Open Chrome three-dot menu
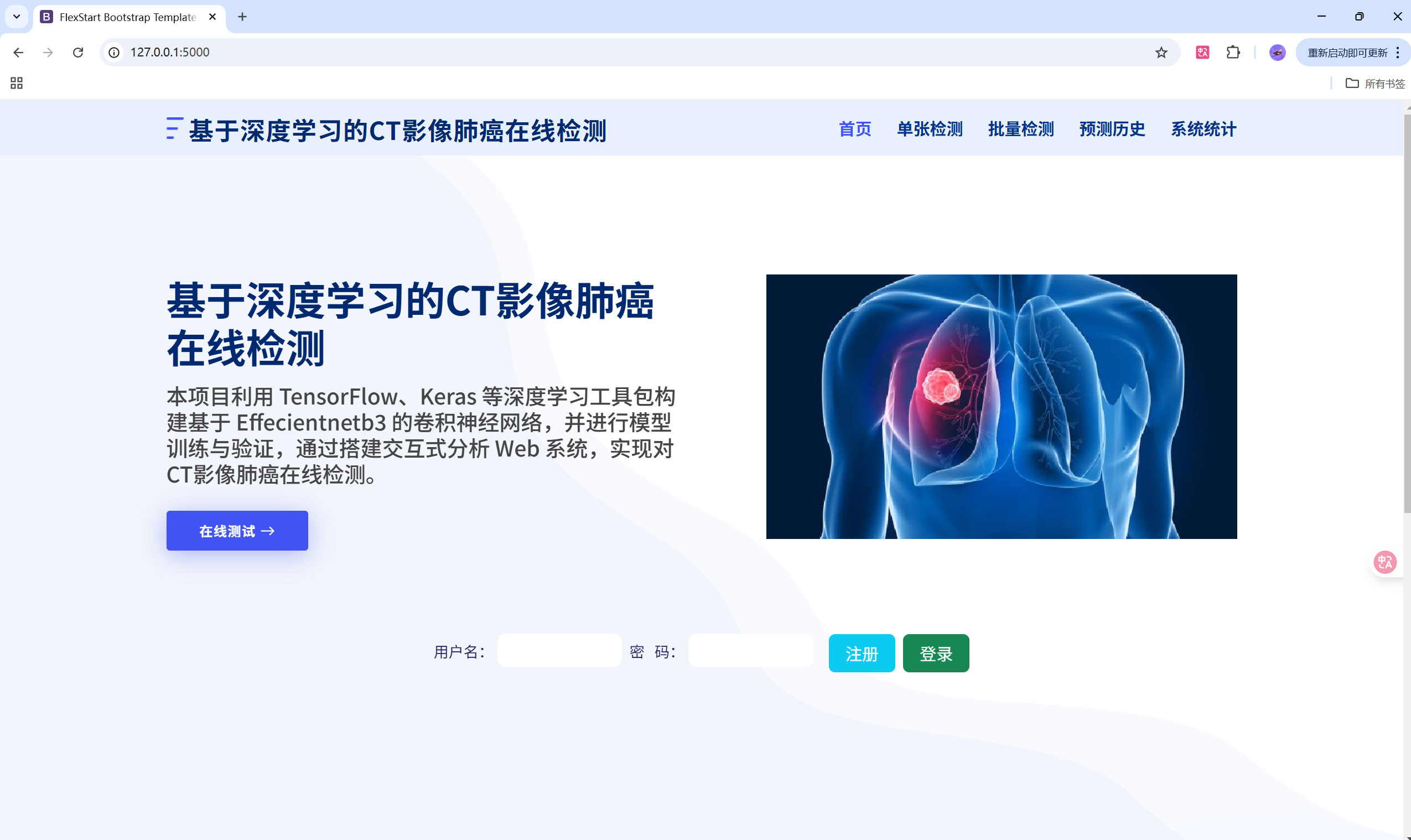 [1397, 52]
